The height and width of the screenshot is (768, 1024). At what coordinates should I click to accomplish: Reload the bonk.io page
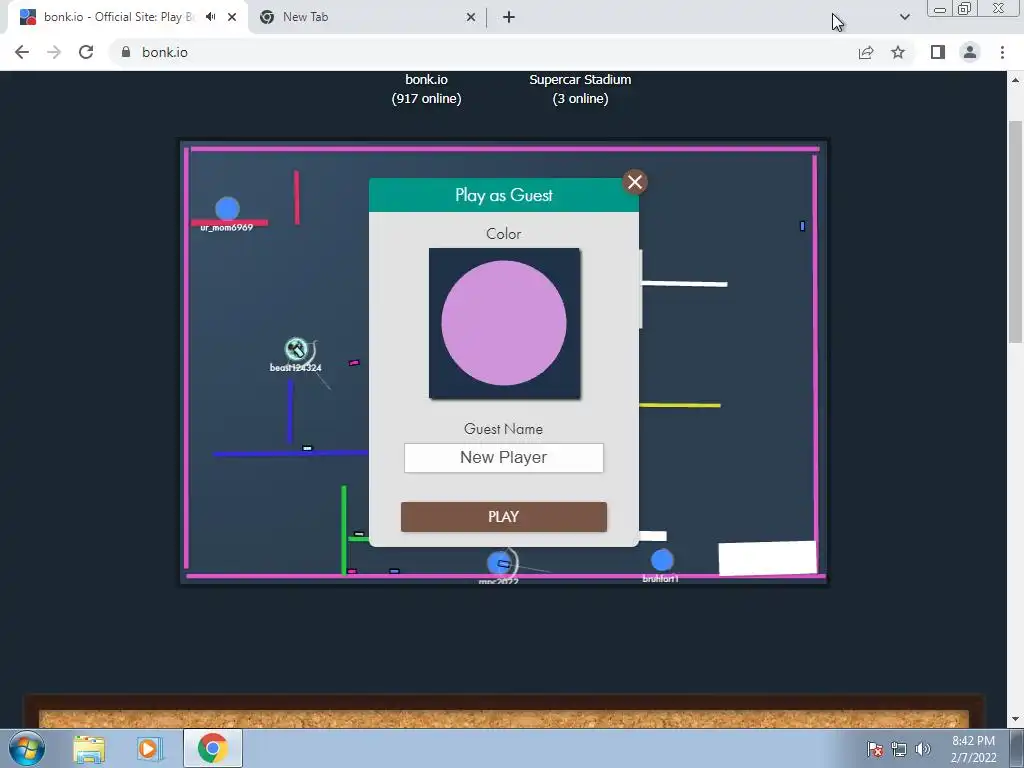coord(86,52)
